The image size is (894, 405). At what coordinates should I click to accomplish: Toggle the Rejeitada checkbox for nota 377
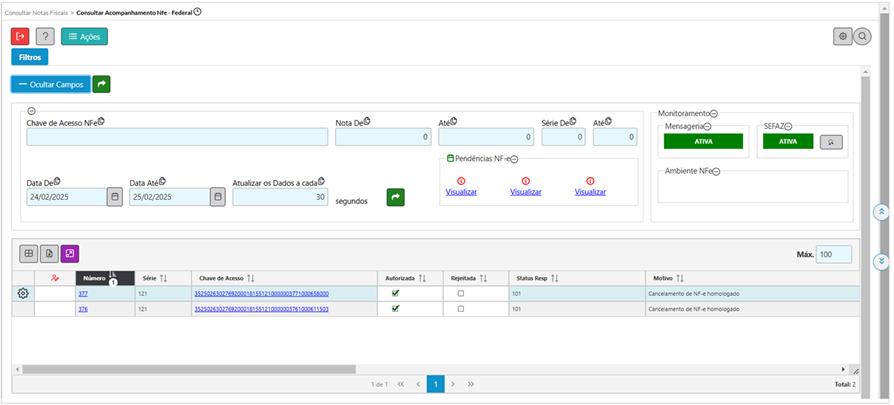point(460,294)
